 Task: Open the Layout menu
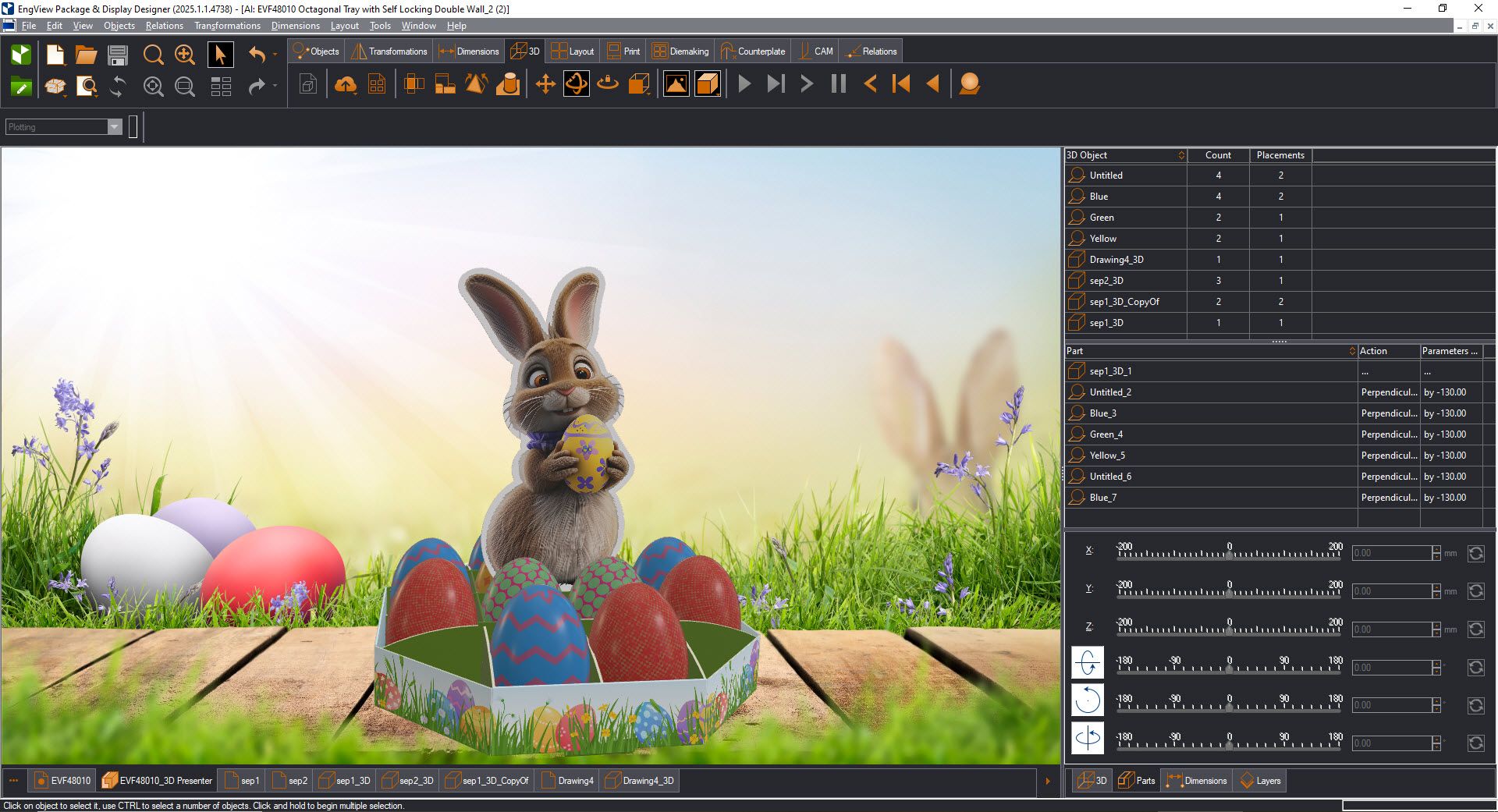pyautogui.click(x=344, y=26)
